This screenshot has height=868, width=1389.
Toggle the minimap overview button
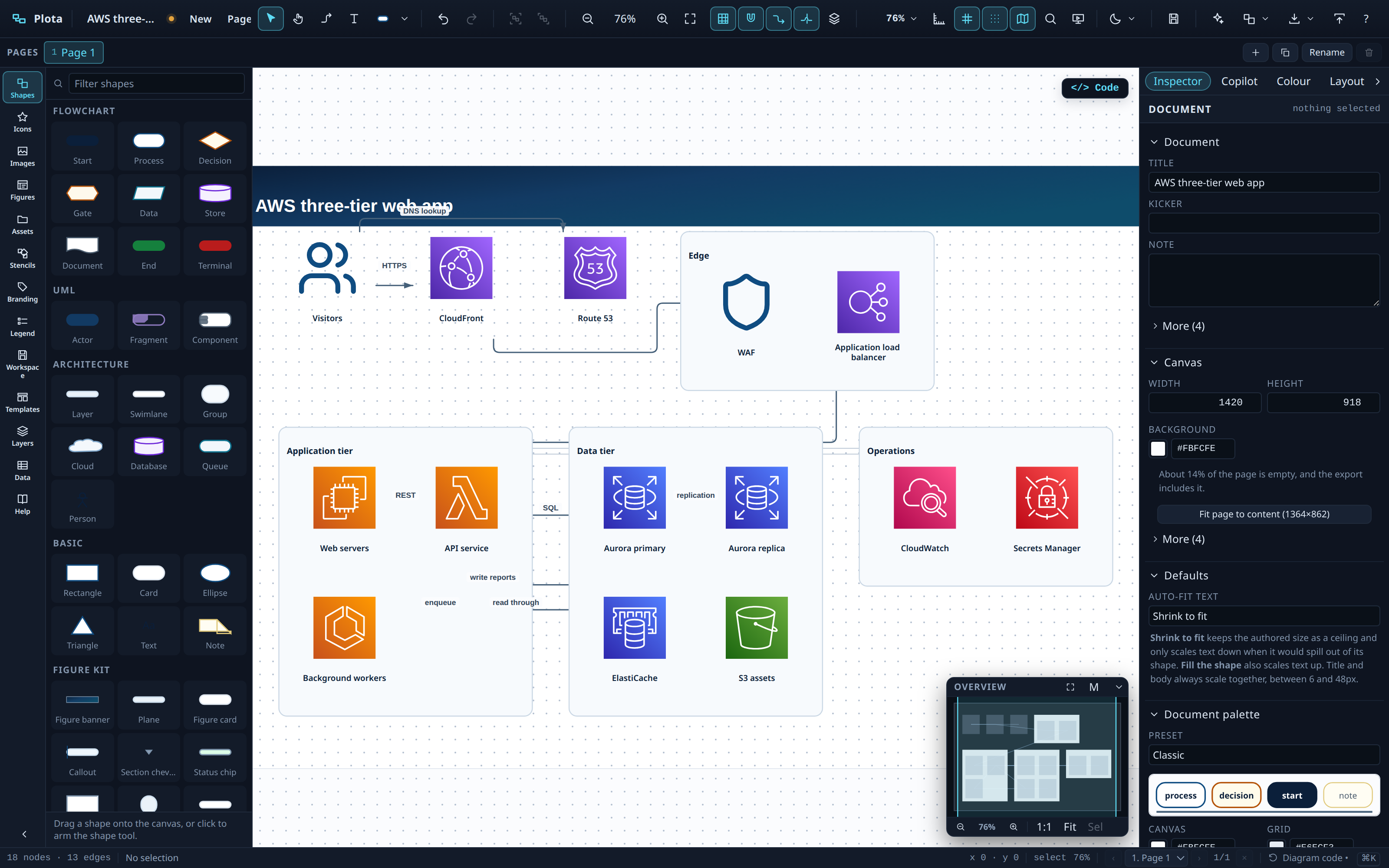click(1023, 19)
